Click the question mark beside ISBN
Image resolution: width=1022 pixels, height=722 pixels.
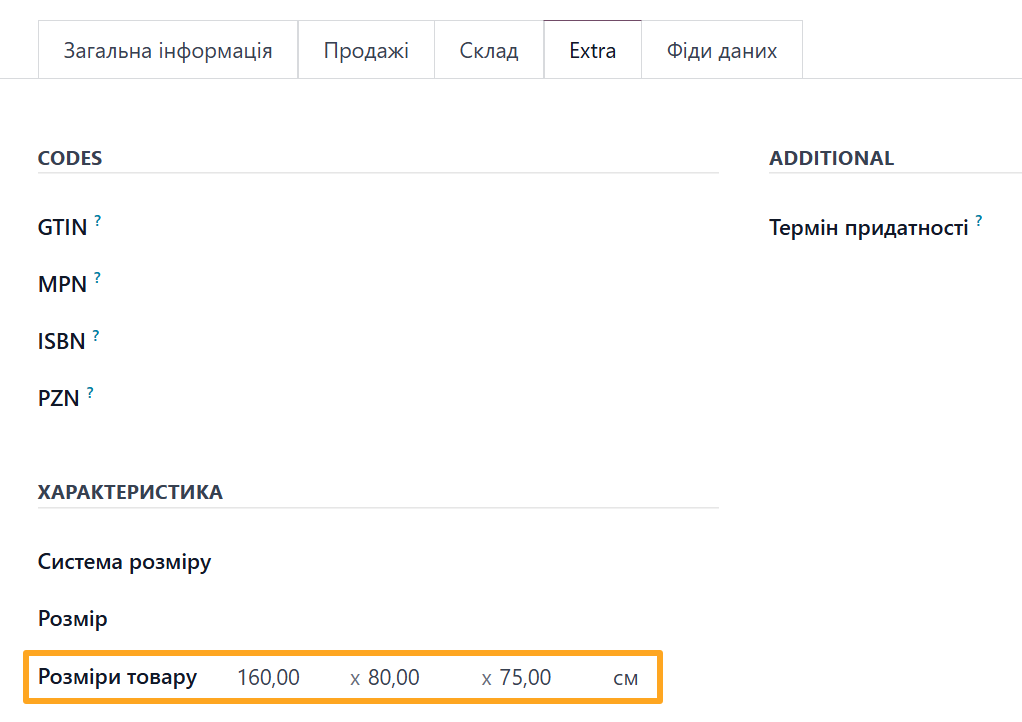coord(95,334)
